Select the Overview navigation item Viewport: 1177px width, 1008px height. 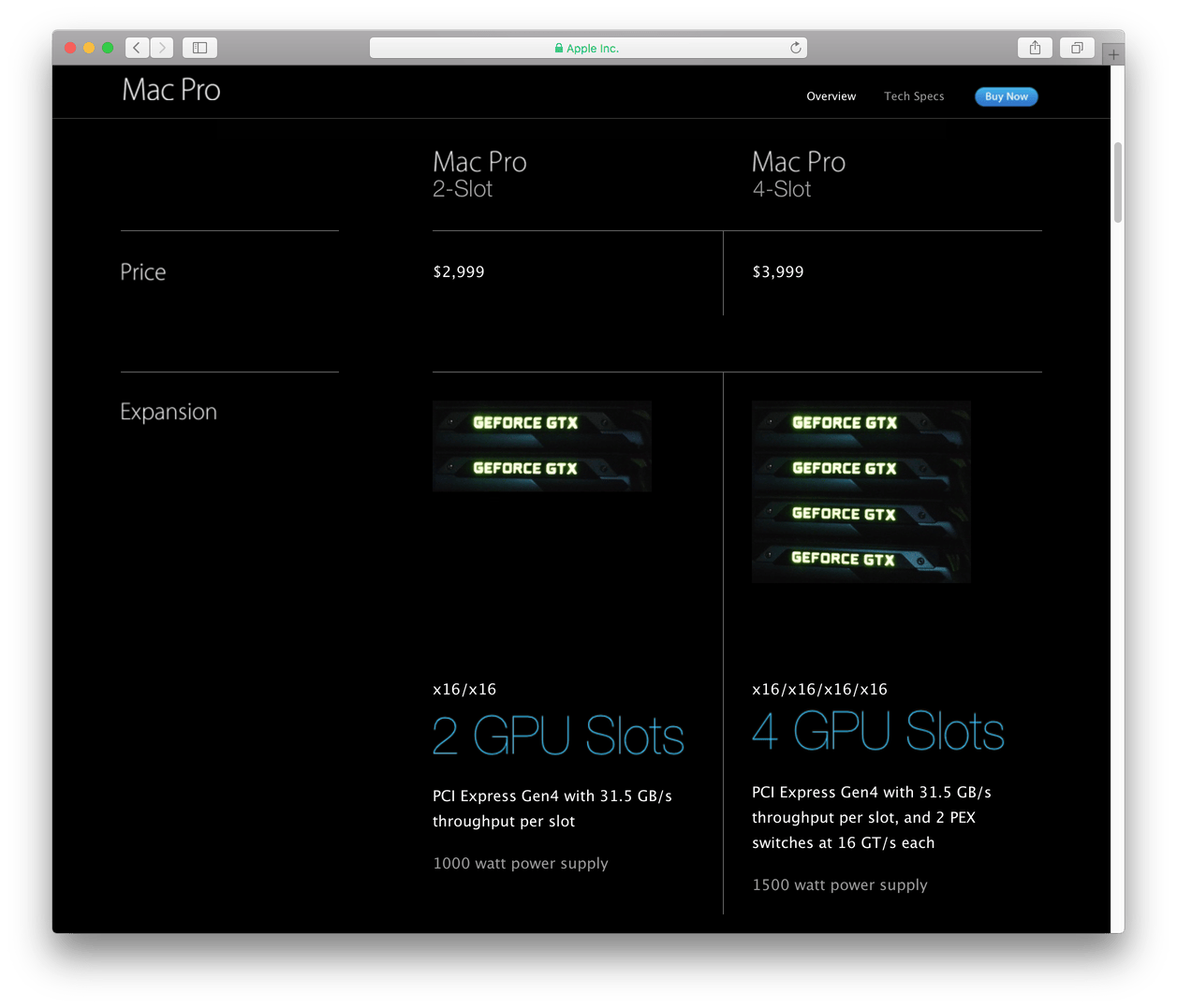point(831,95)
